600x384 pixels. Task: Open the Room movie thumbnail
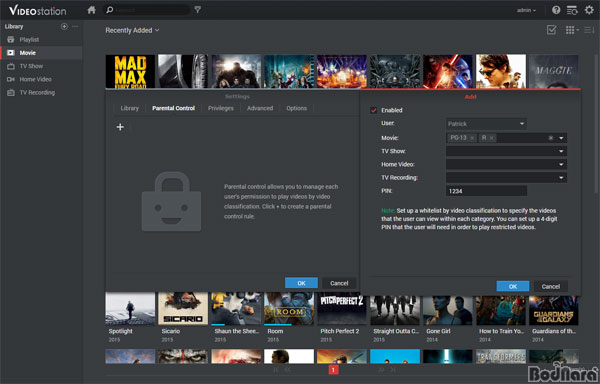point(289,309)
